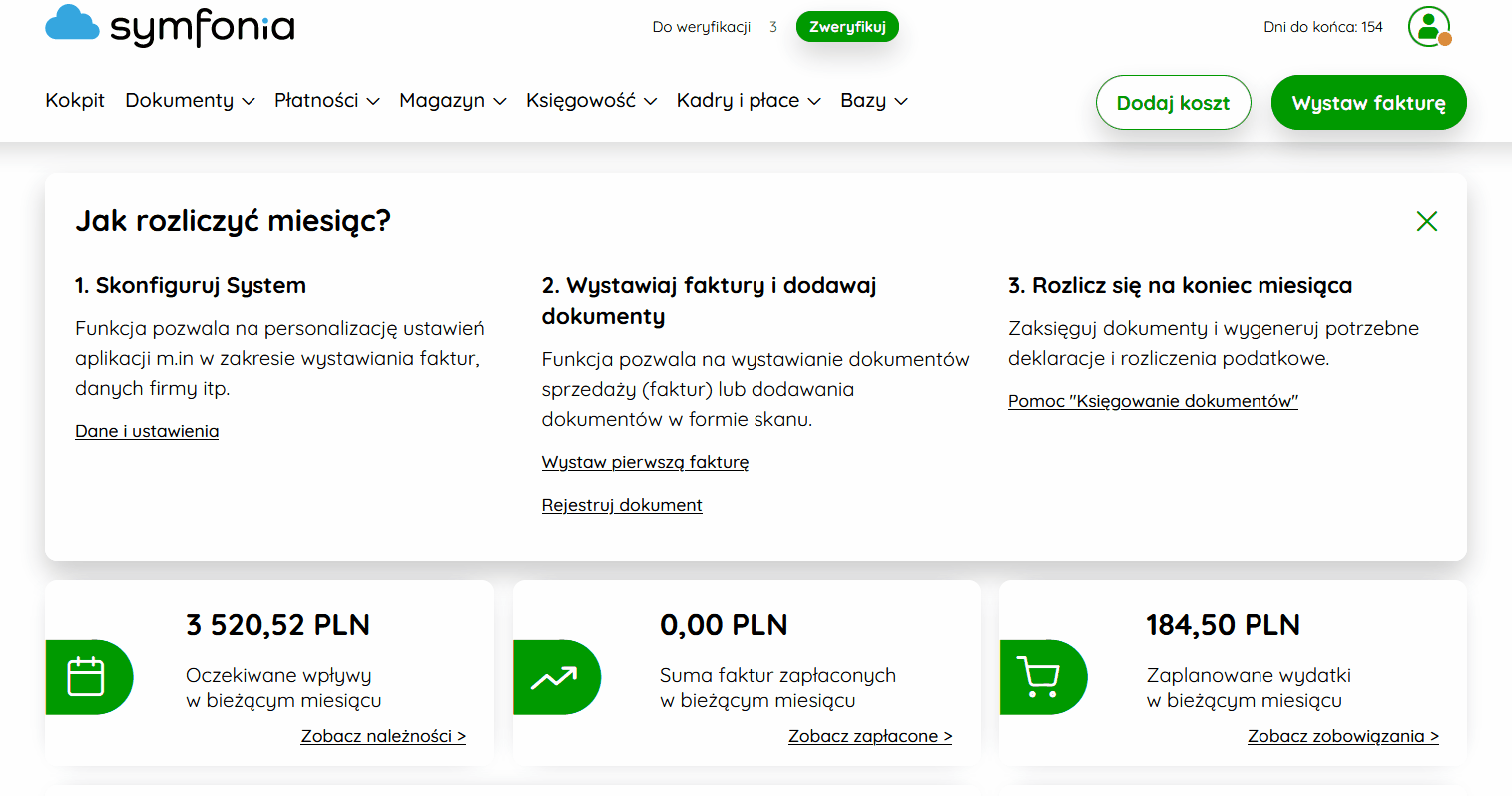
Task: Click the calendar icon on expected income card
Action: click(86, 677)
